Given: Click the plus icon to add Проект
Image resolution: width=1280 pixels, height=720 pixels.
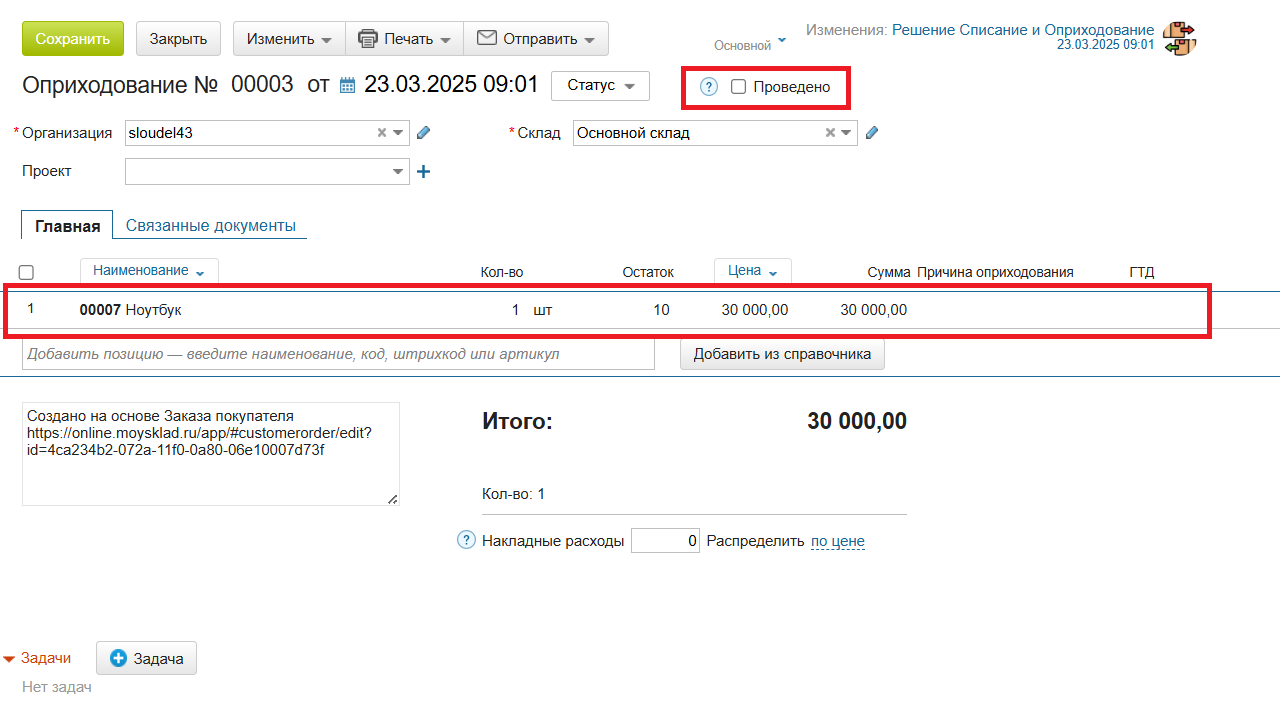Looking at the screenshot, I should click(423, 172).
